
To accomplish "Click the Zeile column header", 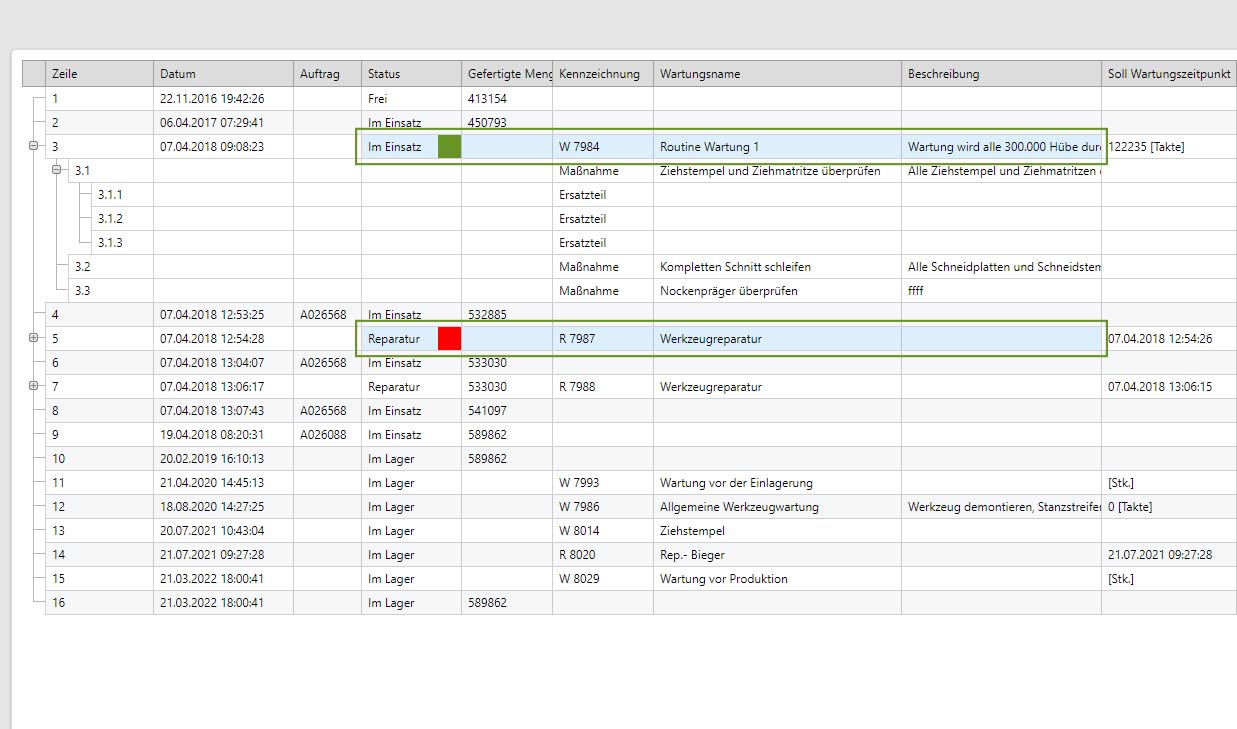I will pos(65,74).
